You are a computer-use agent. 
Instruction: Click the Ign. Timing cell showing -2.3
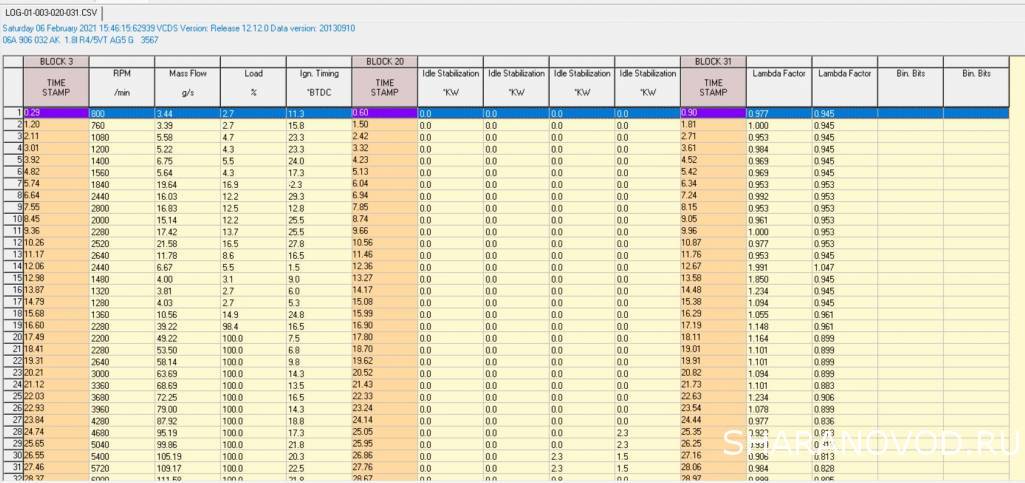pos(318,184)
